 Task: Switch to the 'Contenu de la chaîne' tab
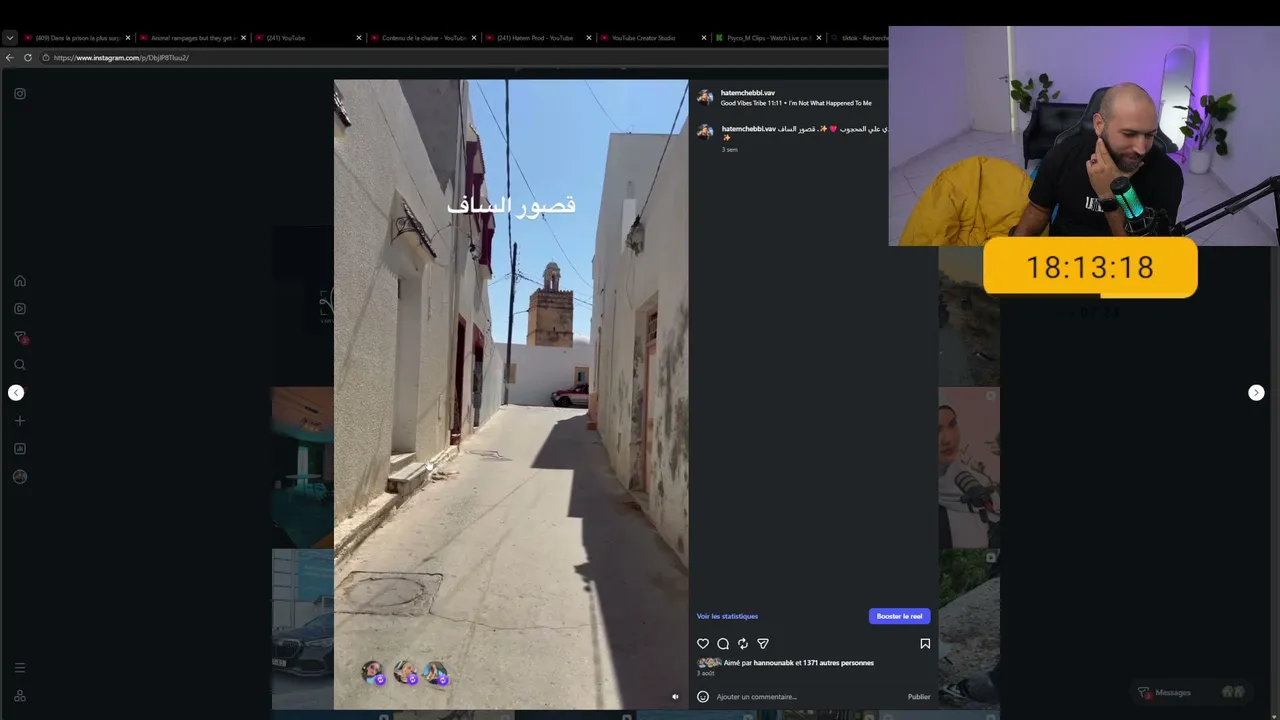424,38
